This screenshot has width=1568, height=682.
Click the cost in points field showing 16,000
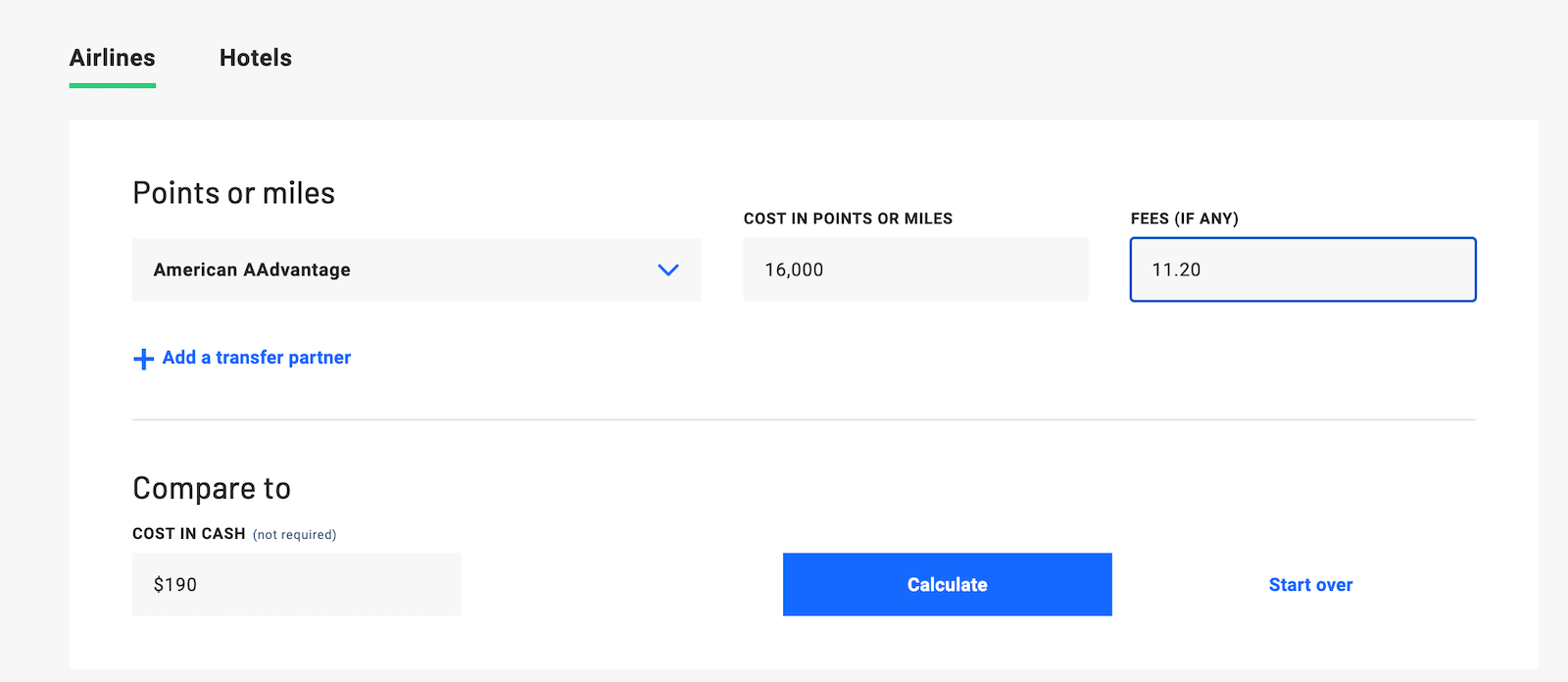914,269
